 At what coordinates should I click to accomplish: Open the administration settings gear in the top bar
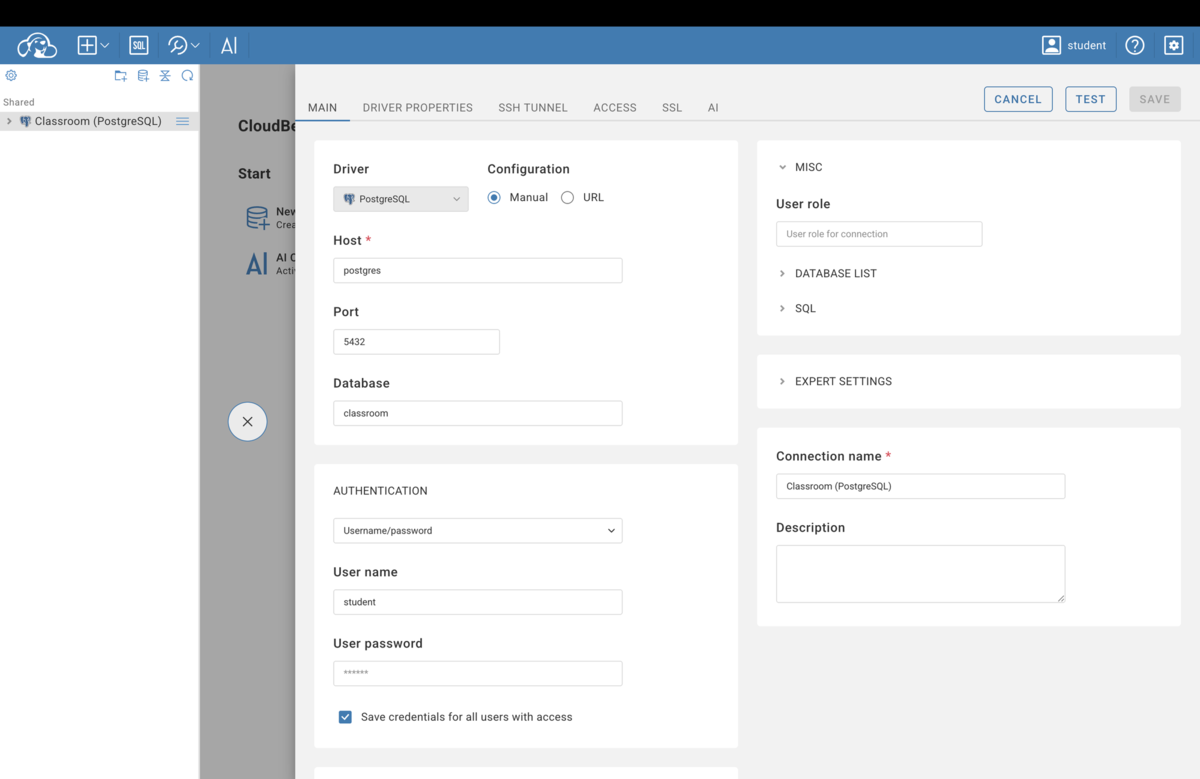1173,45
